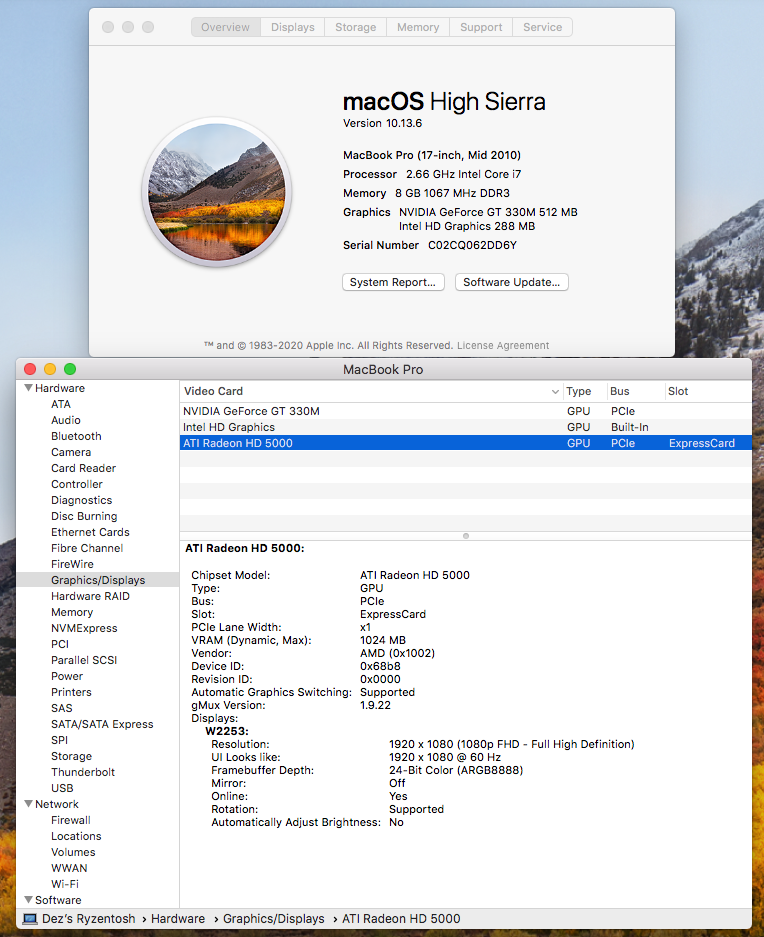Click the System Report button

(x=393, y=282)
